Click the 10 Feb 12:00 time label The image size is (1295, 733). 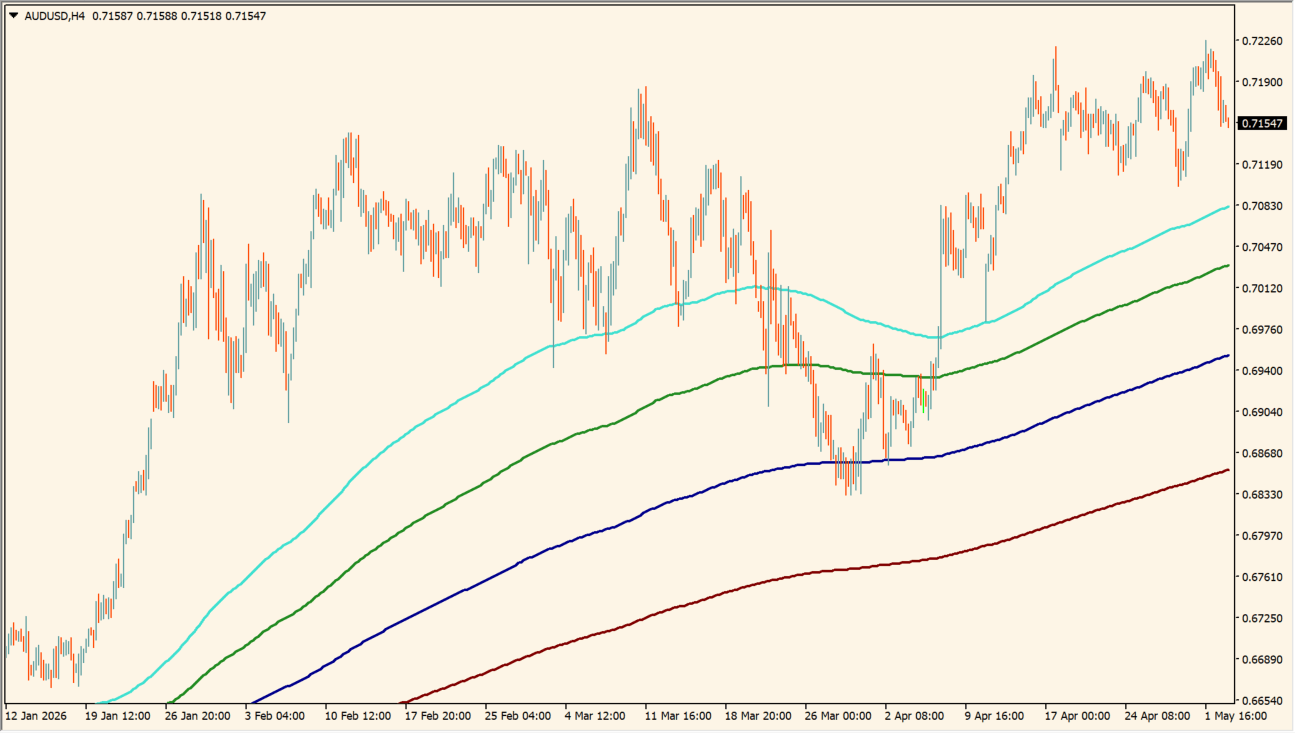pos(357,717)
